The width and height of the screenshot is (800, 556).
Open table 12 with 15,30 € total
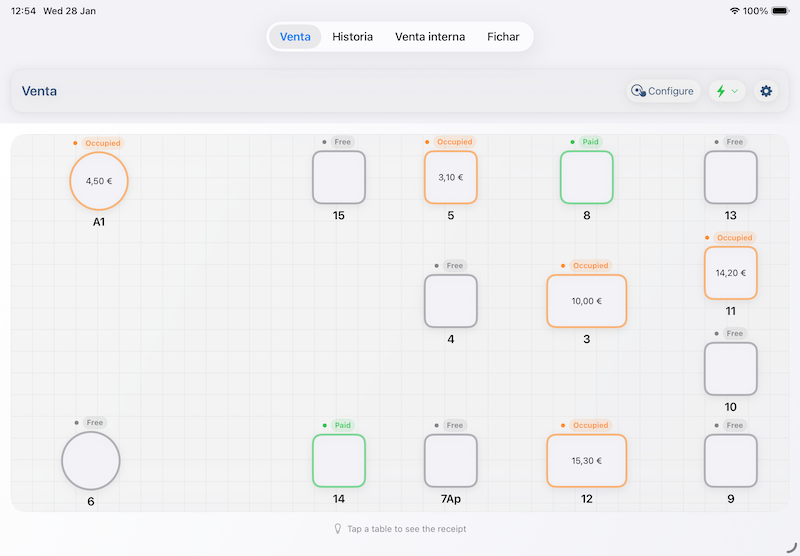coord(586,461)
